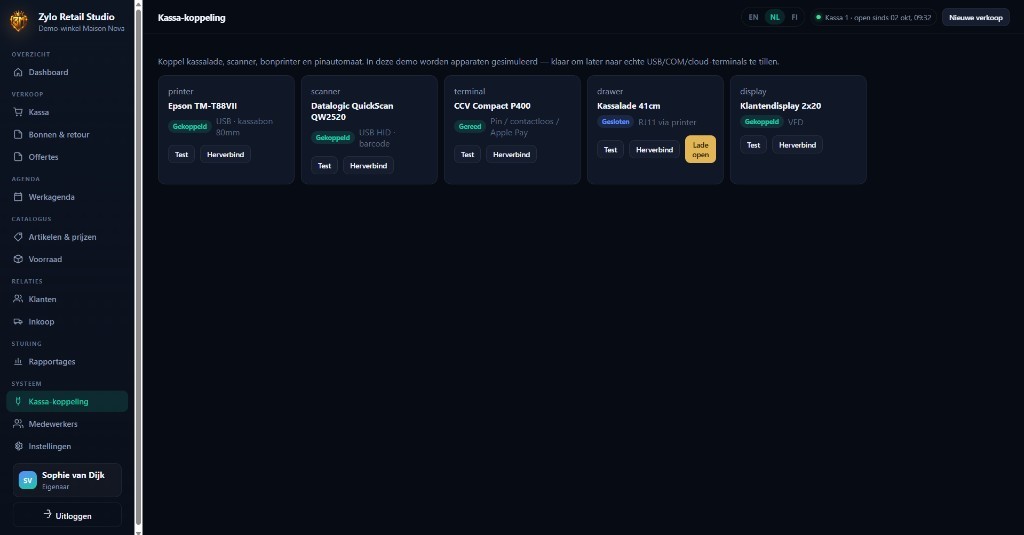The height and width of the screenshot is (535, 1024).
Task: Click Herverbind on the Klantendisplay 2x20 card
Action: (x=797, y=145)
